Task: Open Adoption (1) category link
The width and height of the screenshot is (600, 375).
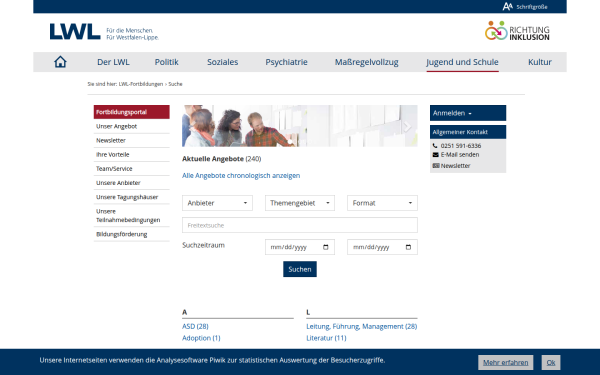Action: (x=201, y=338)
